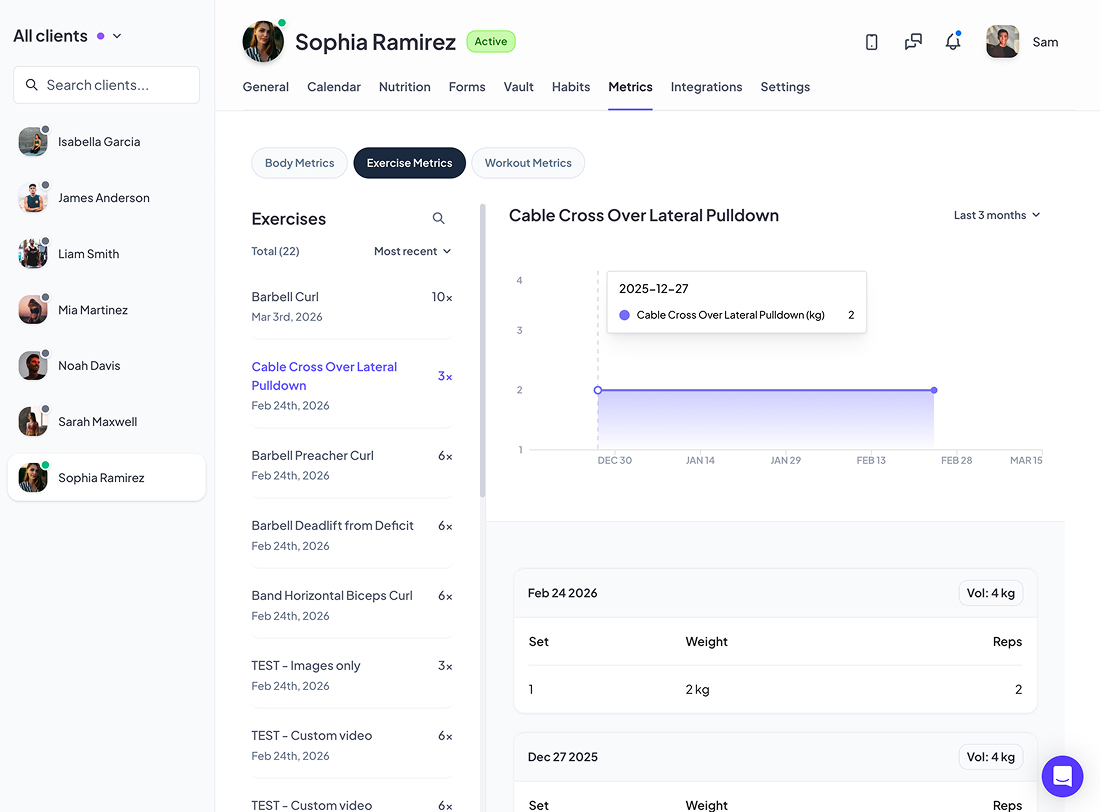Click the Search clients input field
Screen dimensions: 1100x812
tap(106, 85)
